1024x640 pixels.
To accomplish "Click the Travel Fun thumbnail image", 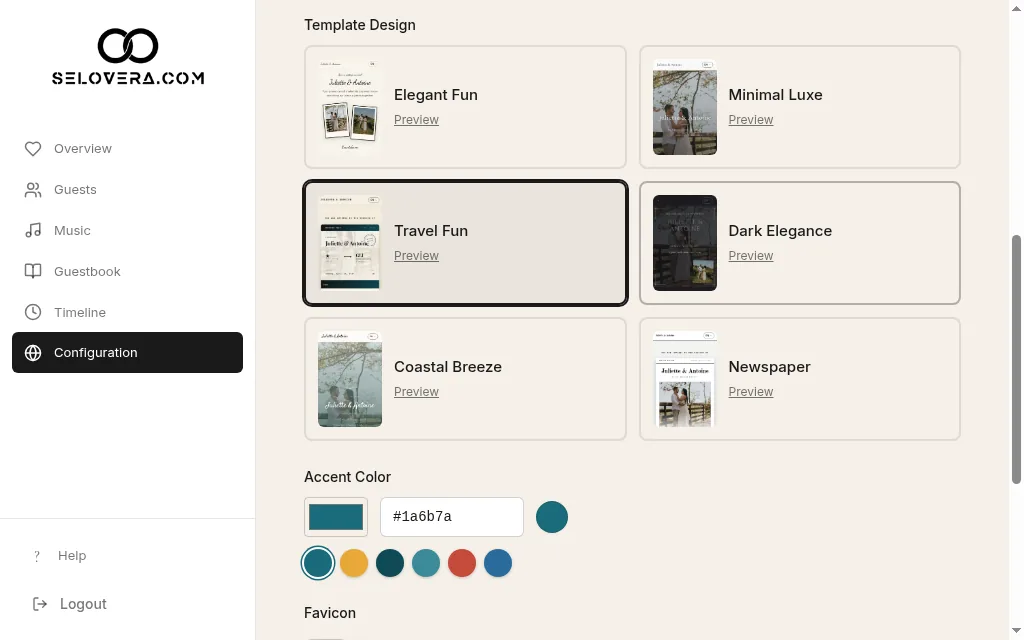I will (350, 243).
